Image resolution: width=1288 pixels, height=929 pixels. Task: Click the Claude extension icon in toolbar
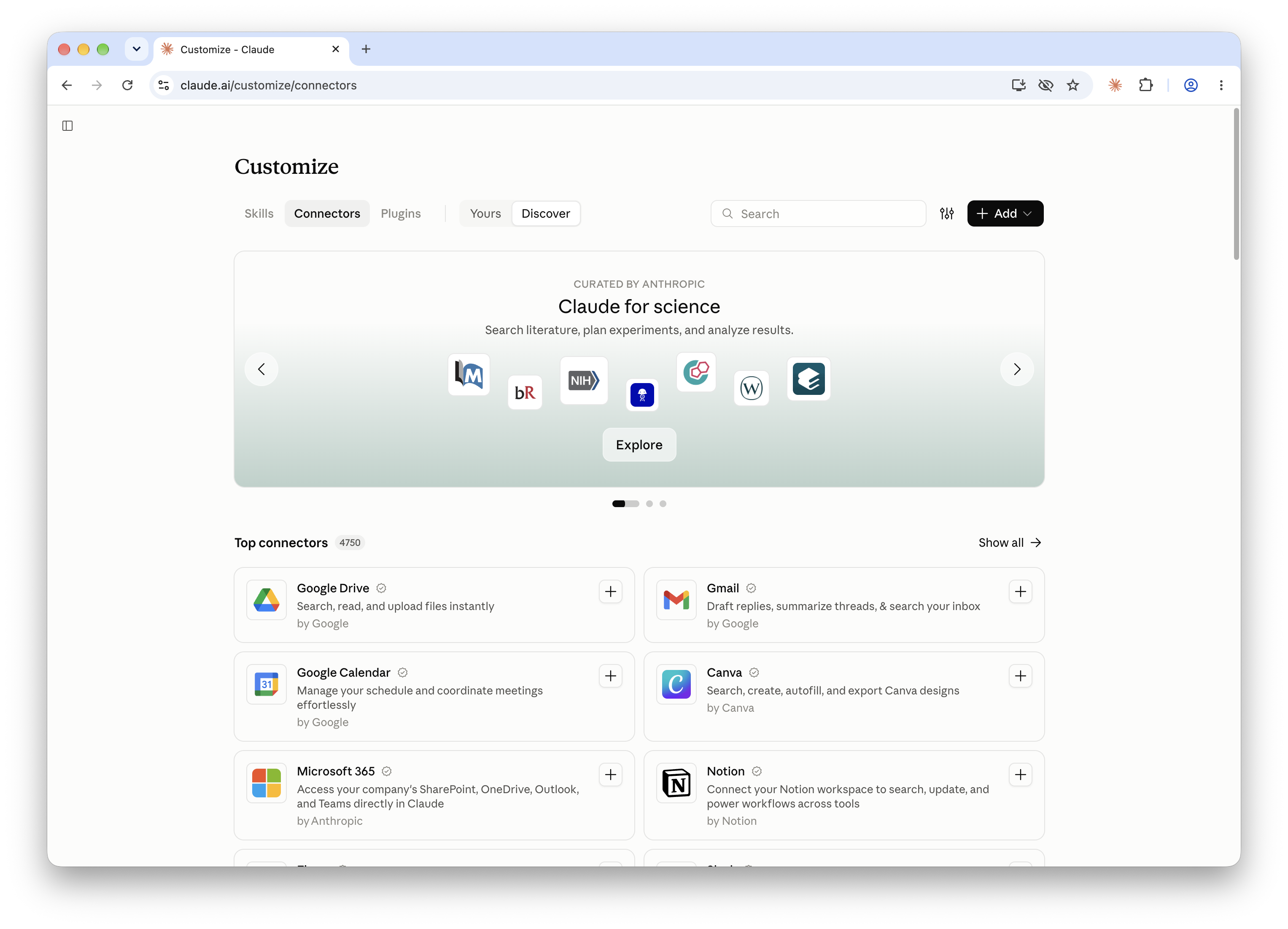[x=1115, y=85]
